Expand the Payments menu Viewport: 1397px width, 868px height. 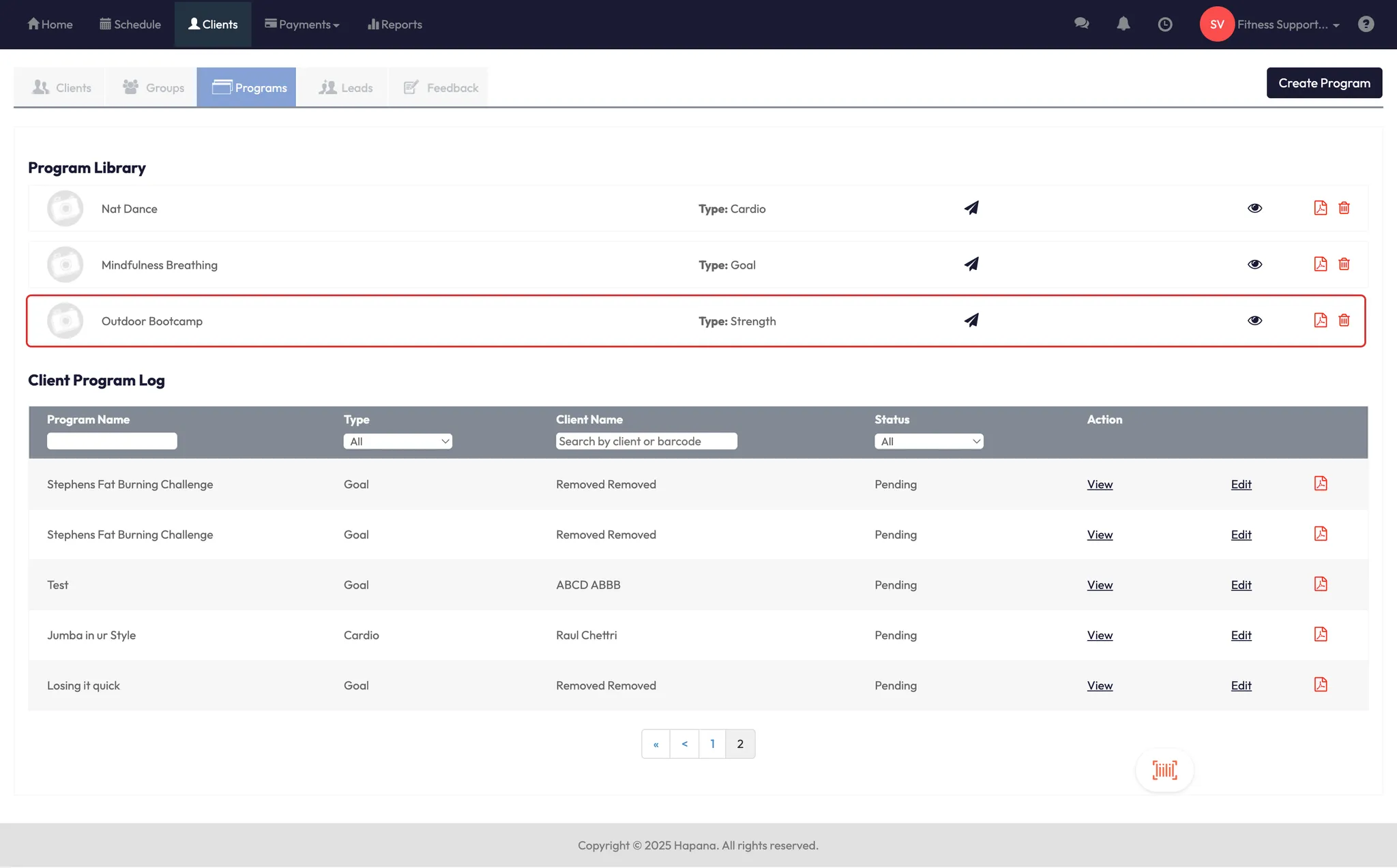(302, 25)
